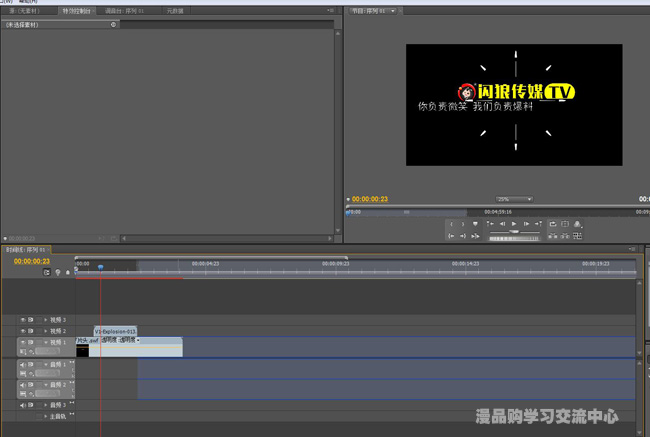Select the 时间线: 序列 01 tab

(x=26, y=250)
